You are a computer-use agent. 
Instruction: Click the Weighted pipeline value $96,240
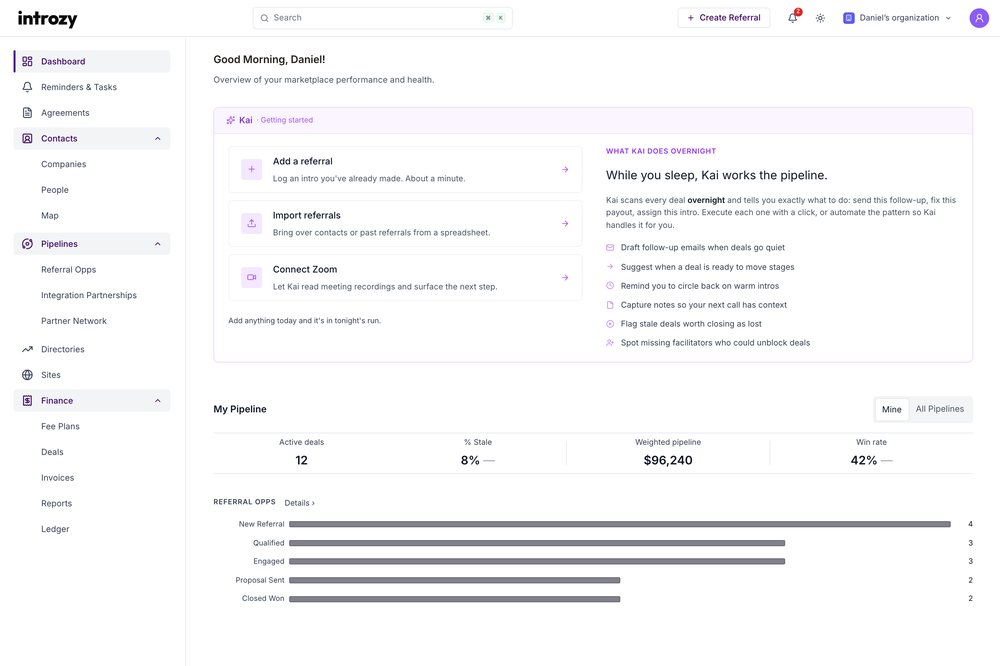click(668, 461)
